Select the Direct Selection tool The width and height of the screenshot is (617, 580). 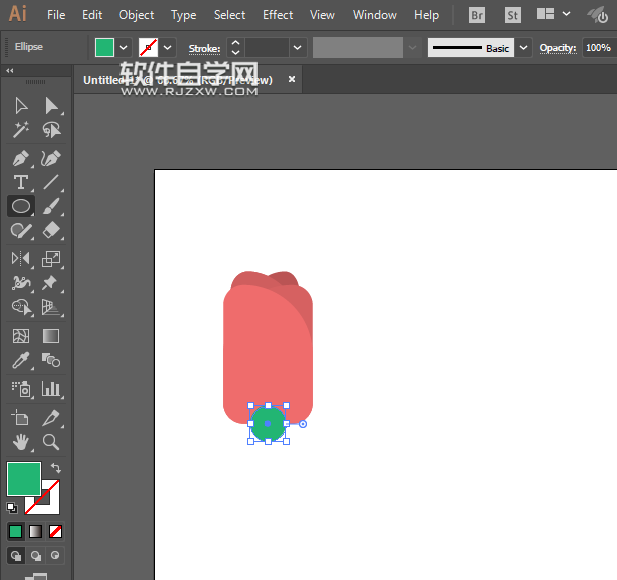click(x=51, y=105)
